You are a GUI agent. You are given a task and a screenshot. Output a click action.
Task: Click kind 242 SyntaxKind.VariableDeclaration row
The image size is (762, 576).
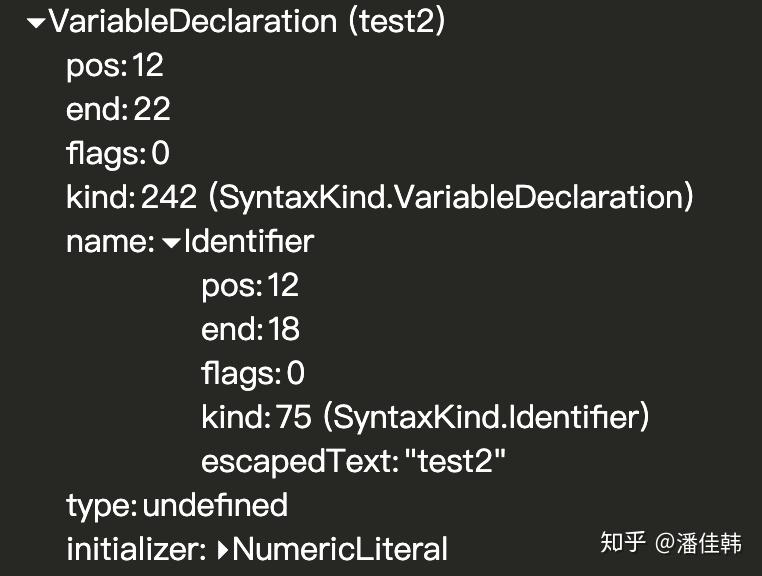coord(379,198)
